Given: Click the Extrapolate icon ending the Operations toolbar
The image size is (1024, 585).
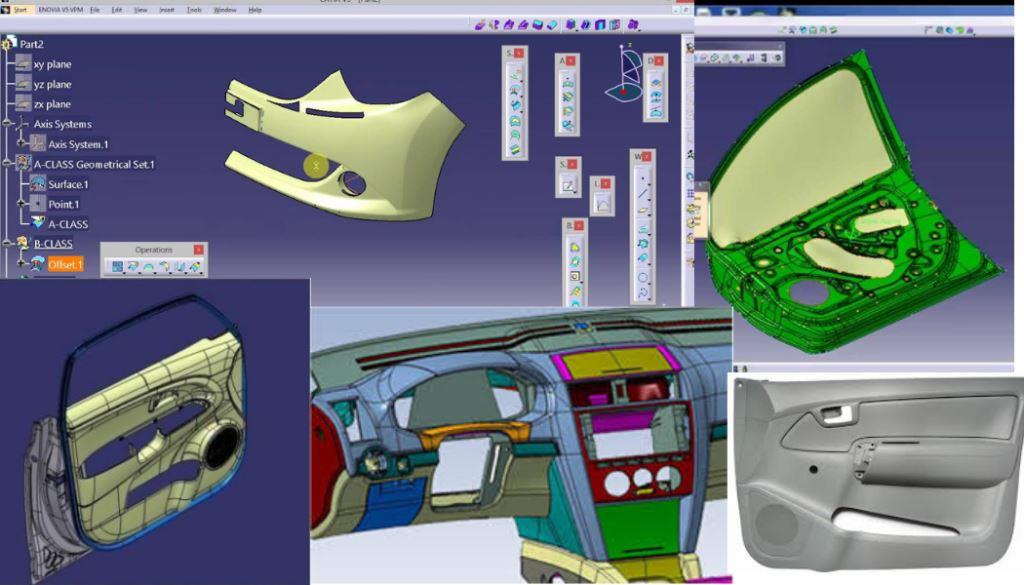Looking at the screenshot, I should 195,266.
